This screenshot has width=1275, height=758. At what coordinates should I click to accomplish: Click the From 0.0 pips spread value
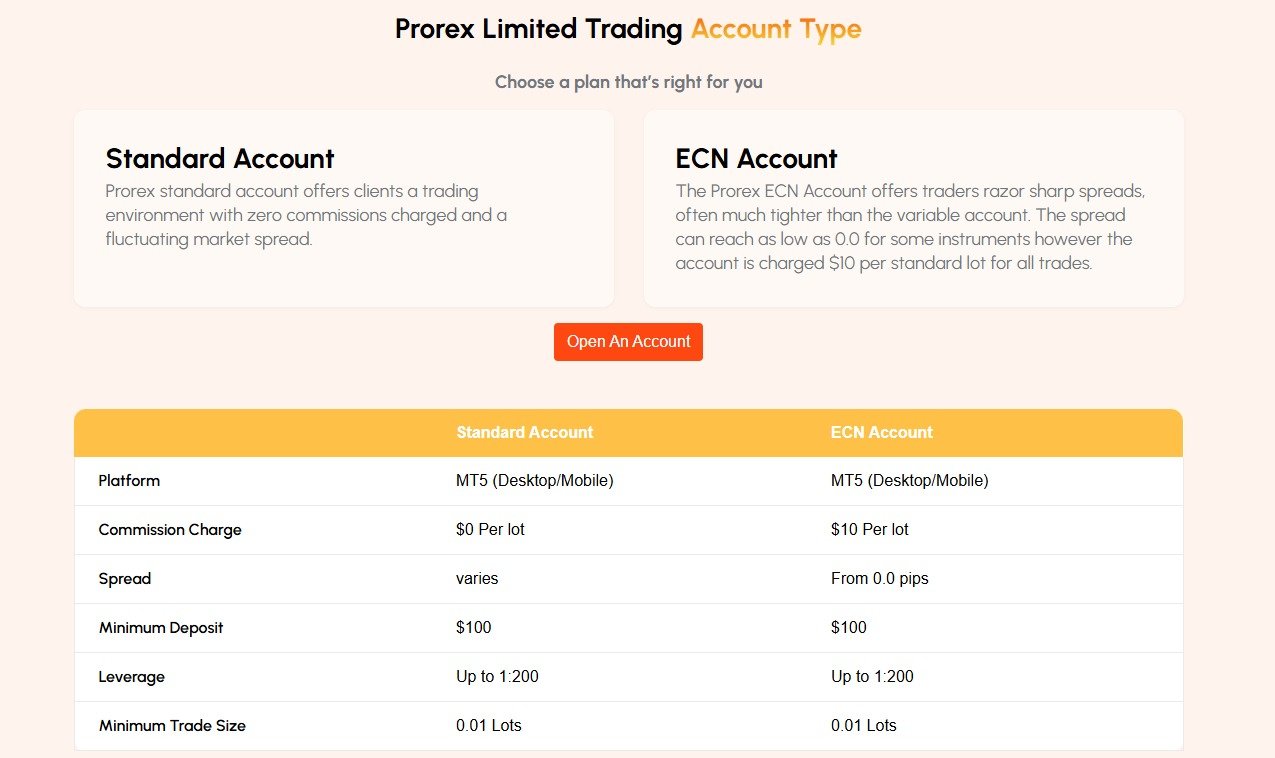pos(880,578)
